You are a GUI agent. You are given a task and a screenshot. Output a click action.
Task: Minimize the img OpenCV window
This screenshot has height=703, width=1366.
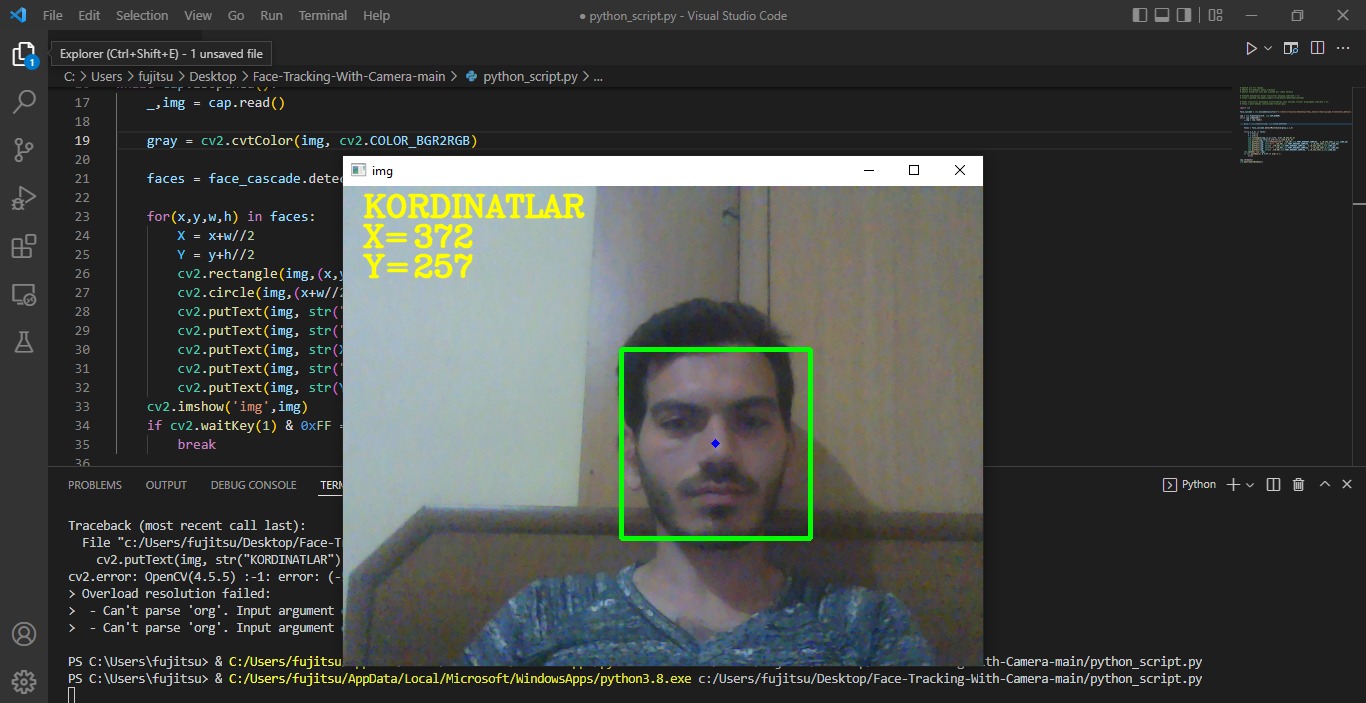(867, 170)
